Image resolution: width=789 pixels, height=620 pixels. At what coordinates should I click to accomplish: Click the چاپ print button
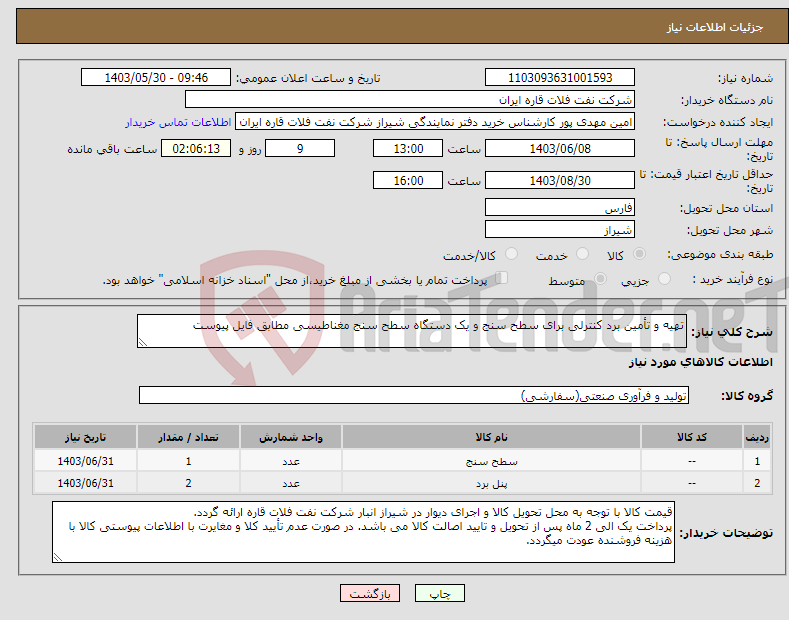pos(439,593)
